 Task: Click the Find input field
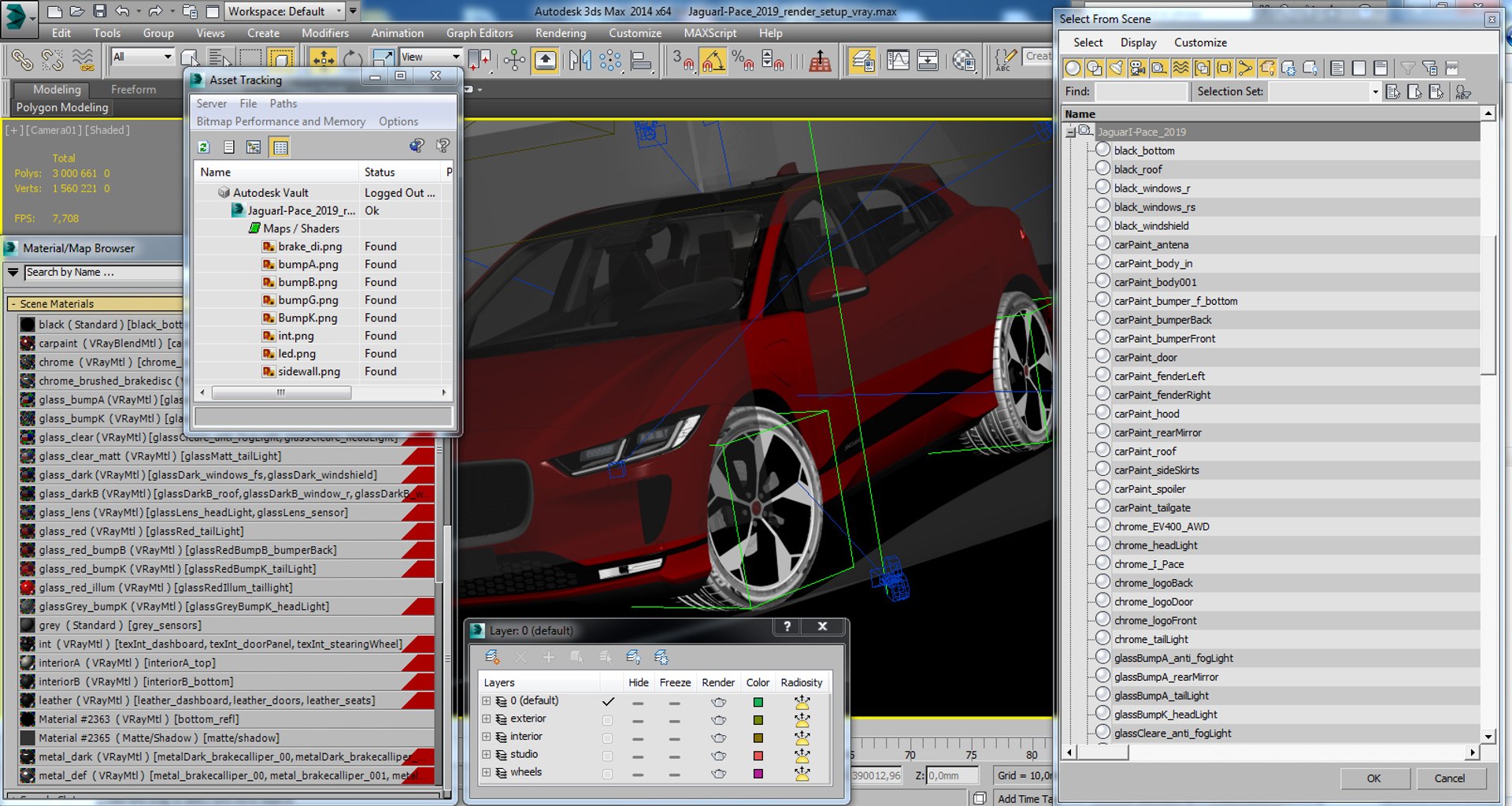tap(1140, 92)
